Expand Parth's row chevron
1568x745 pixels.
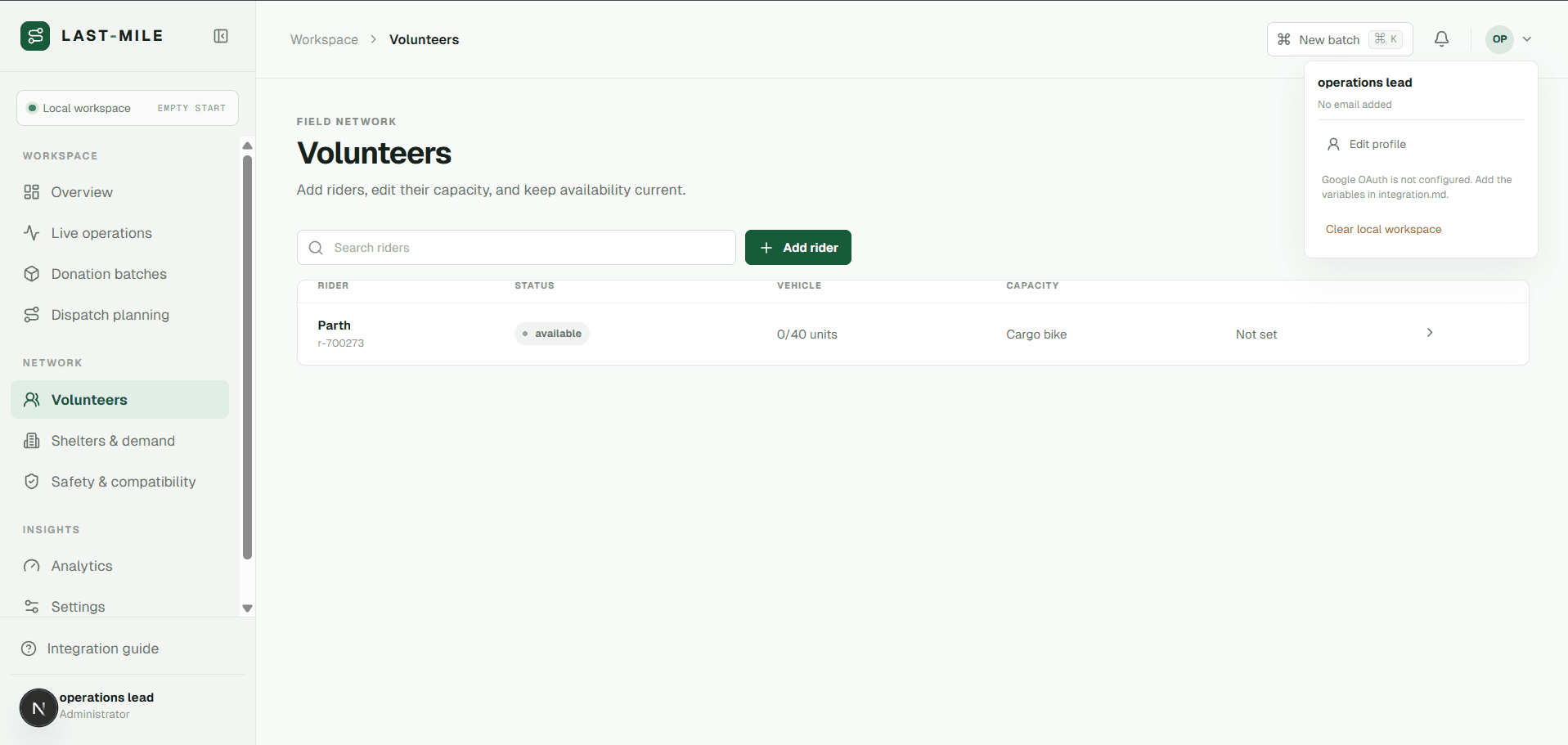click(1430, 333)
